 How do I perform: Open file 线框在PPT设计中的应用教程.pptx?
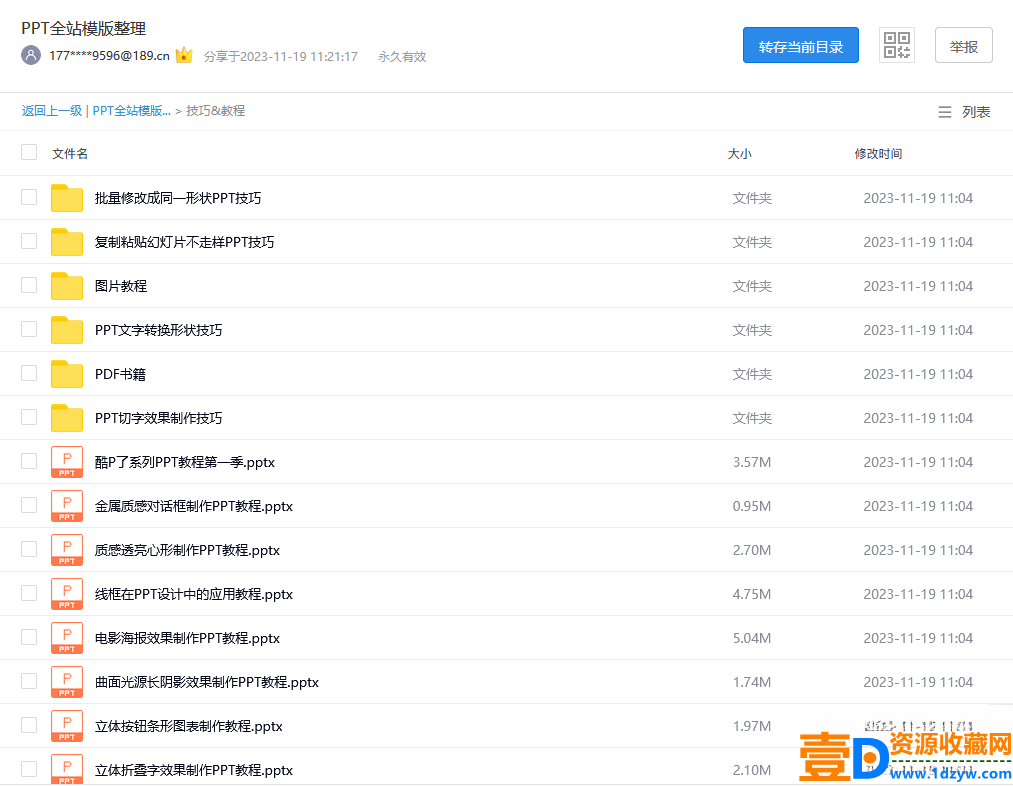coord(194,594)
